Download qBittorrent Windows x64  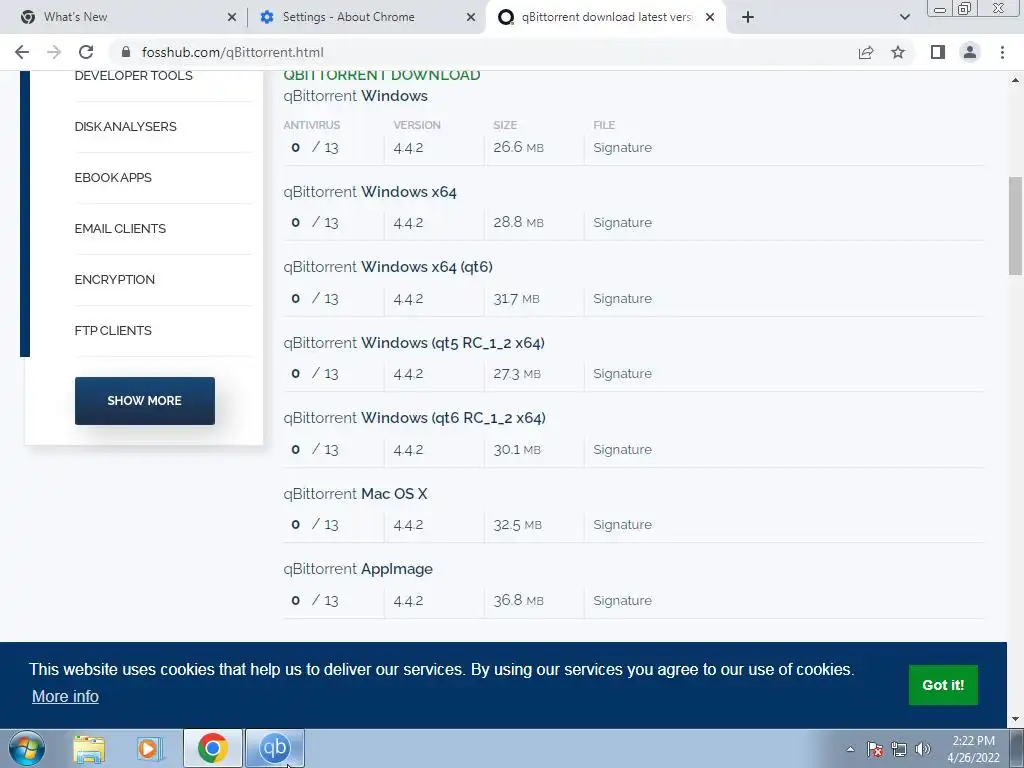370,192
